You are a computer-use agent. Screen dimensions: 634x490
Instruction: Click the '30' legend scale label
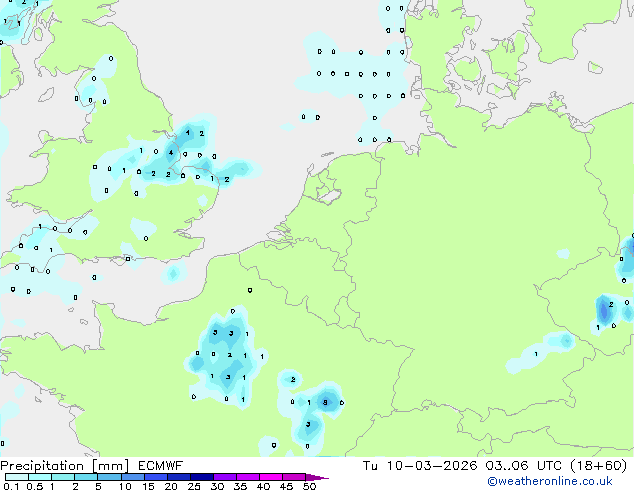point(217,486)
